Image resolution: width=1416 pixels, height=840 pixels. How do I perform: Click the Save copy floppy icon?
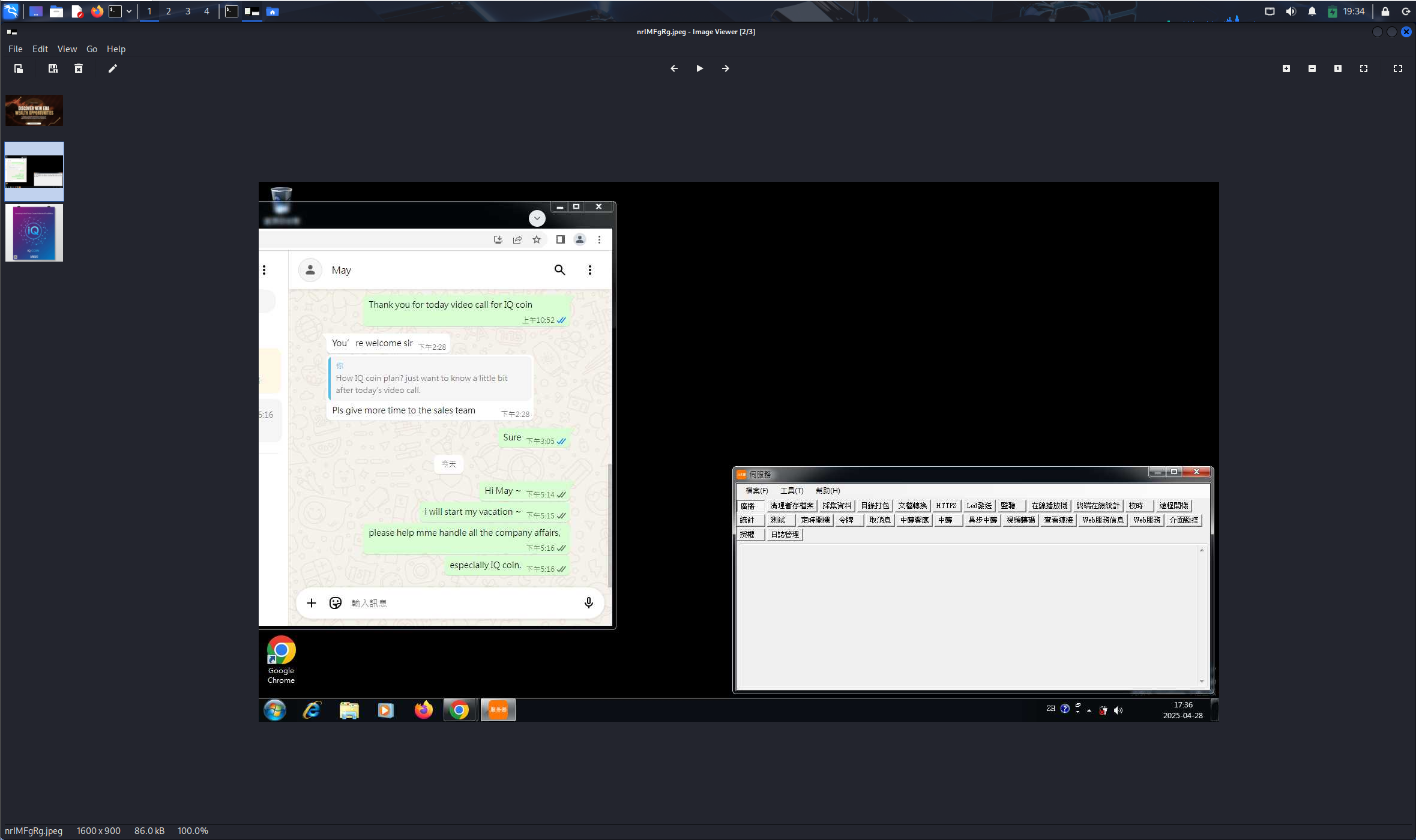[53, 68]
